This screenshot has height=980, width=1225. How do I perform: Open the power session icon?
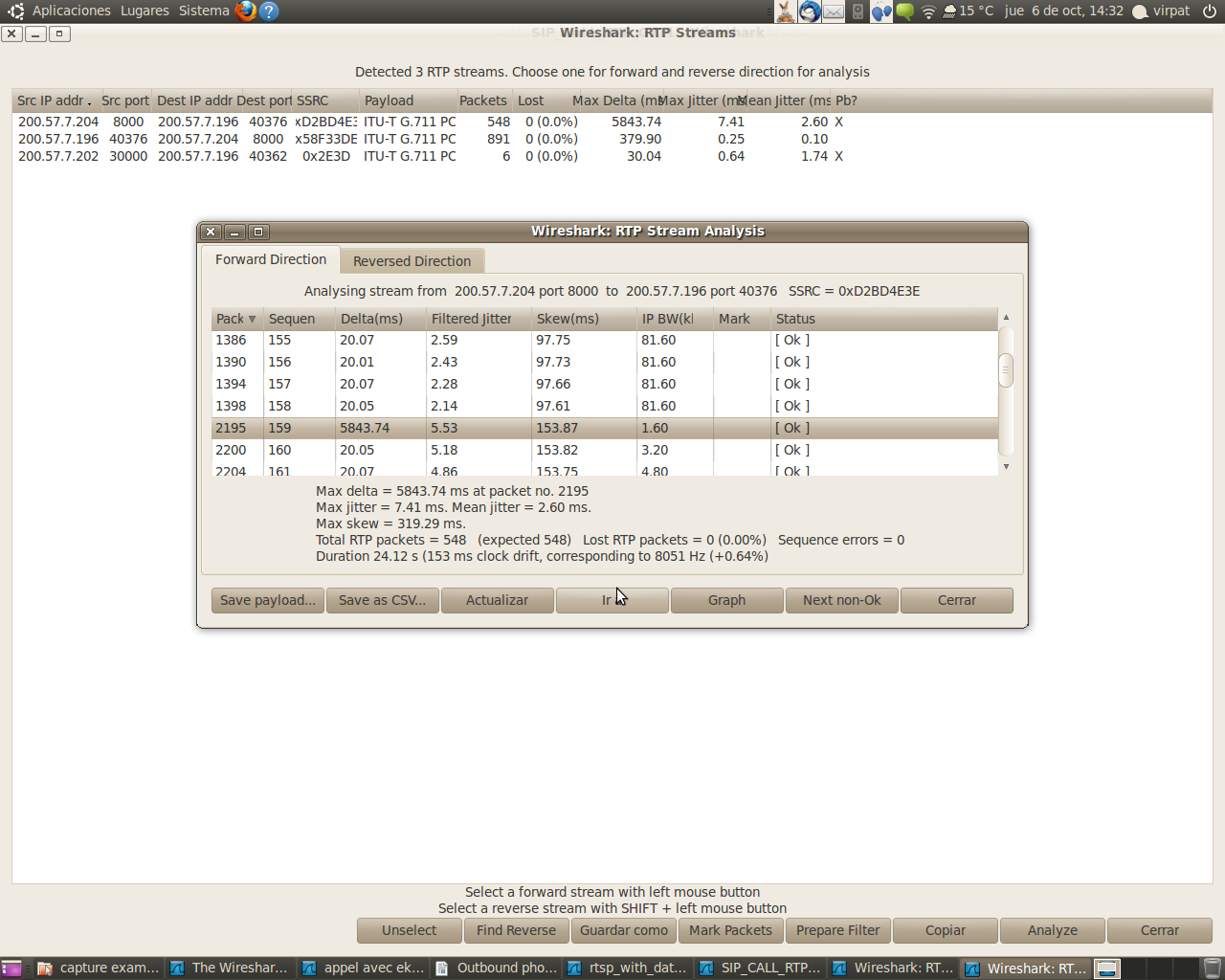[x=1210, y=11]
